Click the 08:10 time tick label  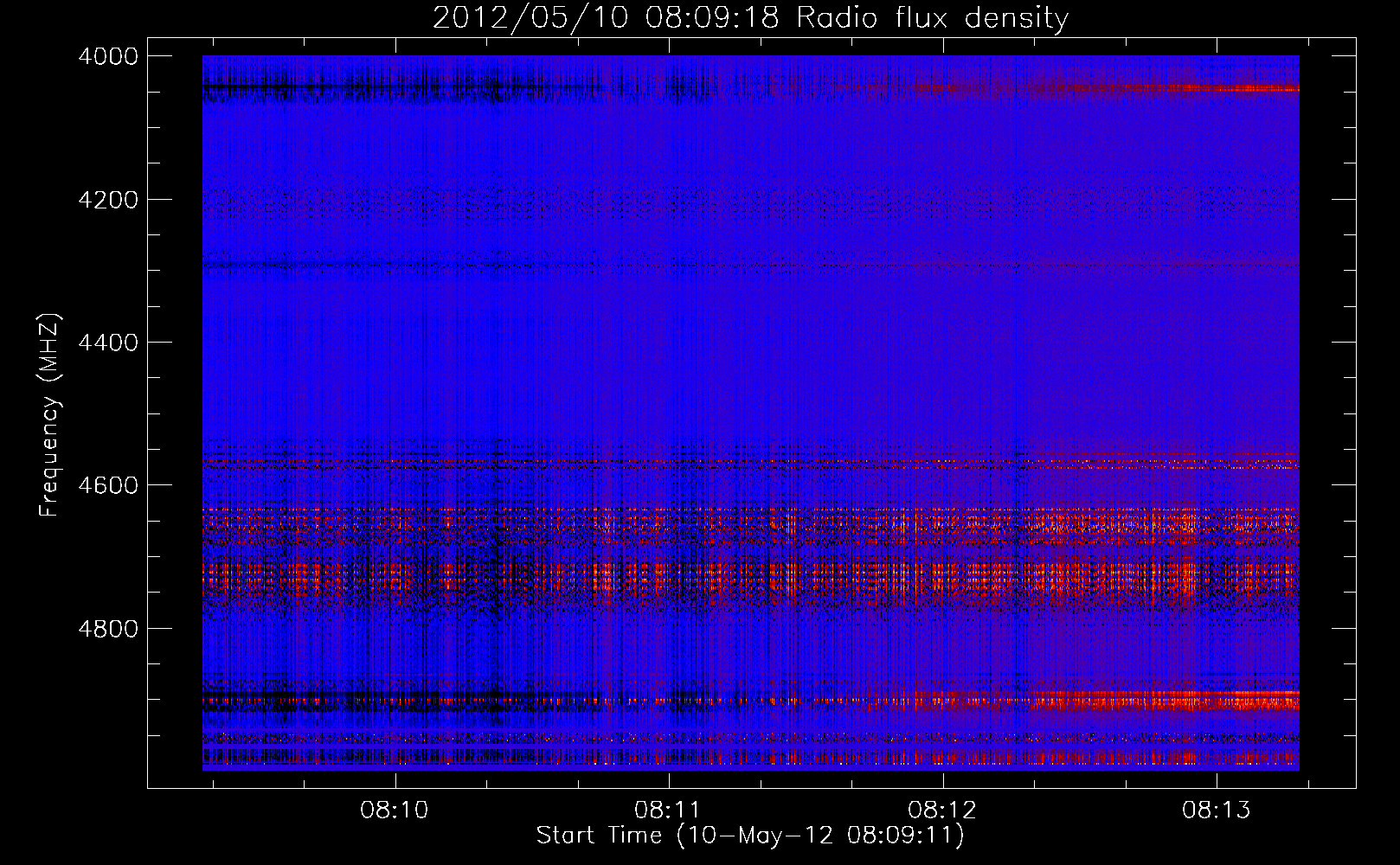click(395, 811)
